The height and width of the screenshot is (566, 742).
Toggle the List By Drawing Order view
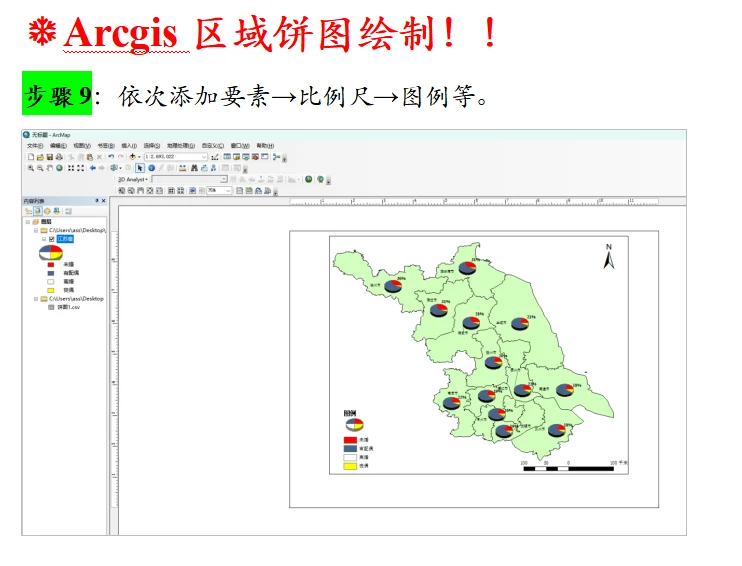(x=28, y=211)
